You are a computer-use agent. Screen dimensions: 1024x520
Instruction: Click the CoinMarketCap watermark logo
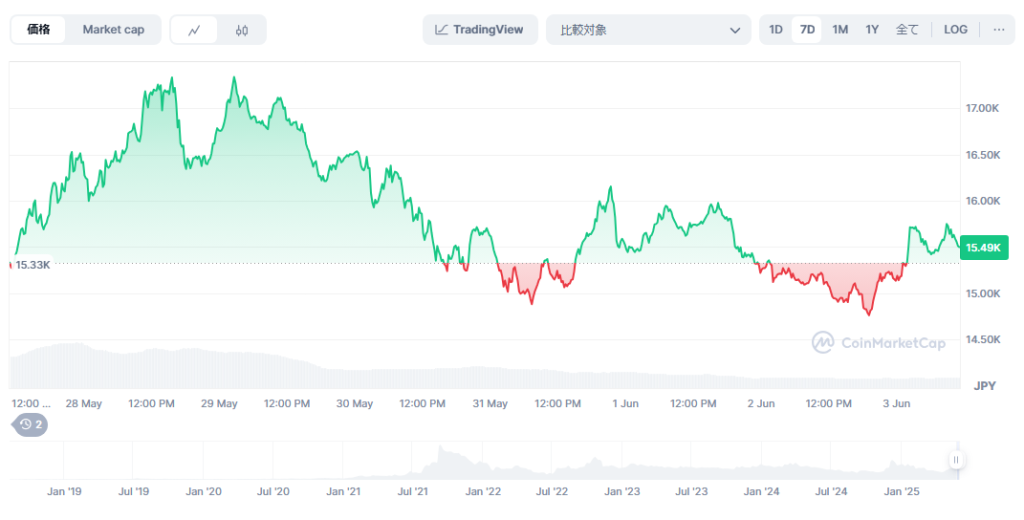878,343
